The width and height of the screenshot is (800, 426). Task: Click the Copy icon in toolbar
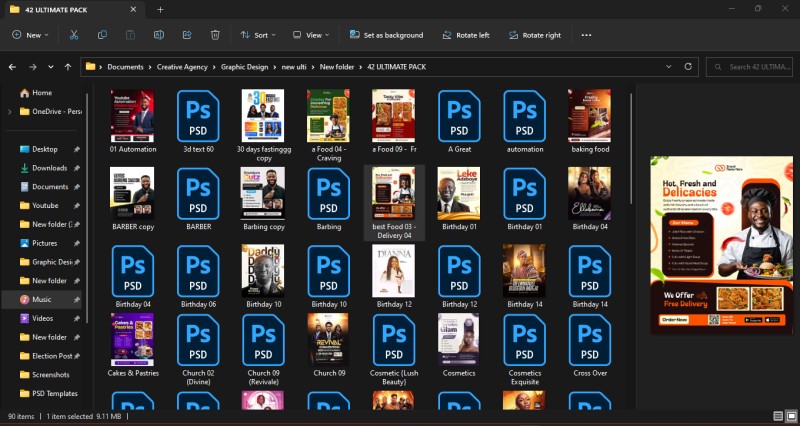[102, 35]
